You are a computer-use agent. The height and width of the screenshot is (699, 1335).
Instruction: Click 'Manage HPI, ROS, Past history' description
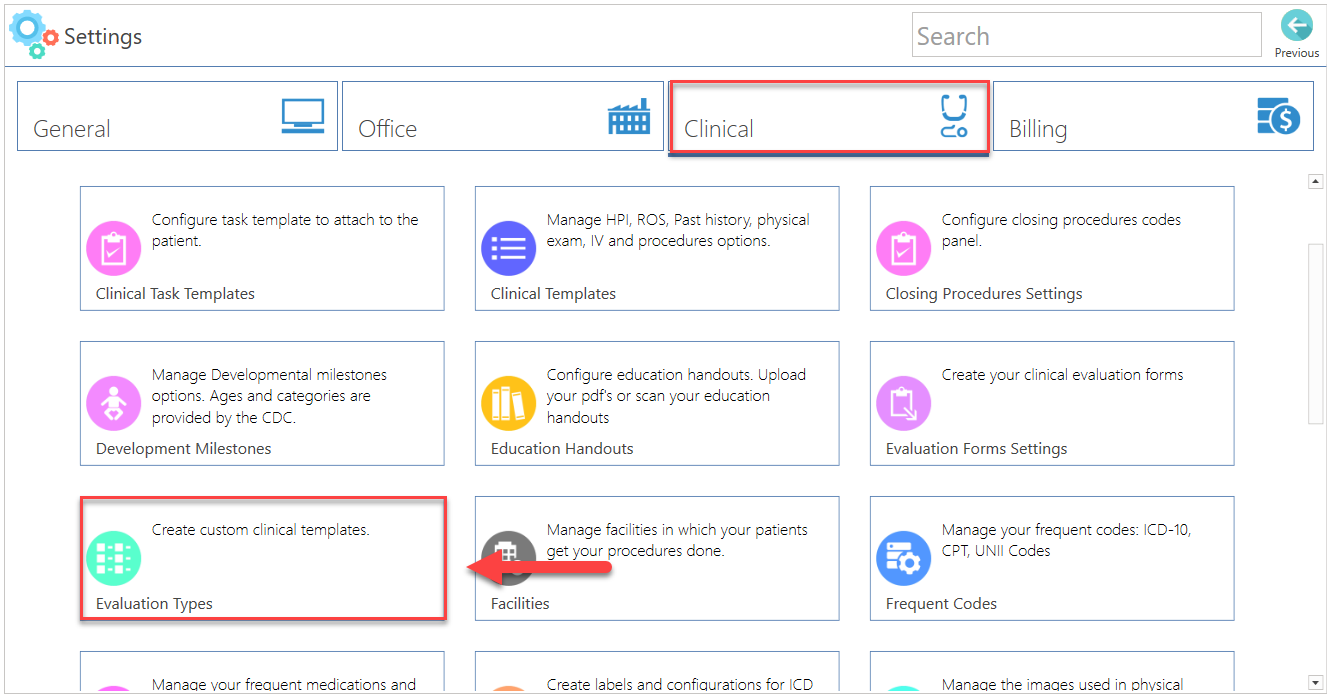coord(678,230)
